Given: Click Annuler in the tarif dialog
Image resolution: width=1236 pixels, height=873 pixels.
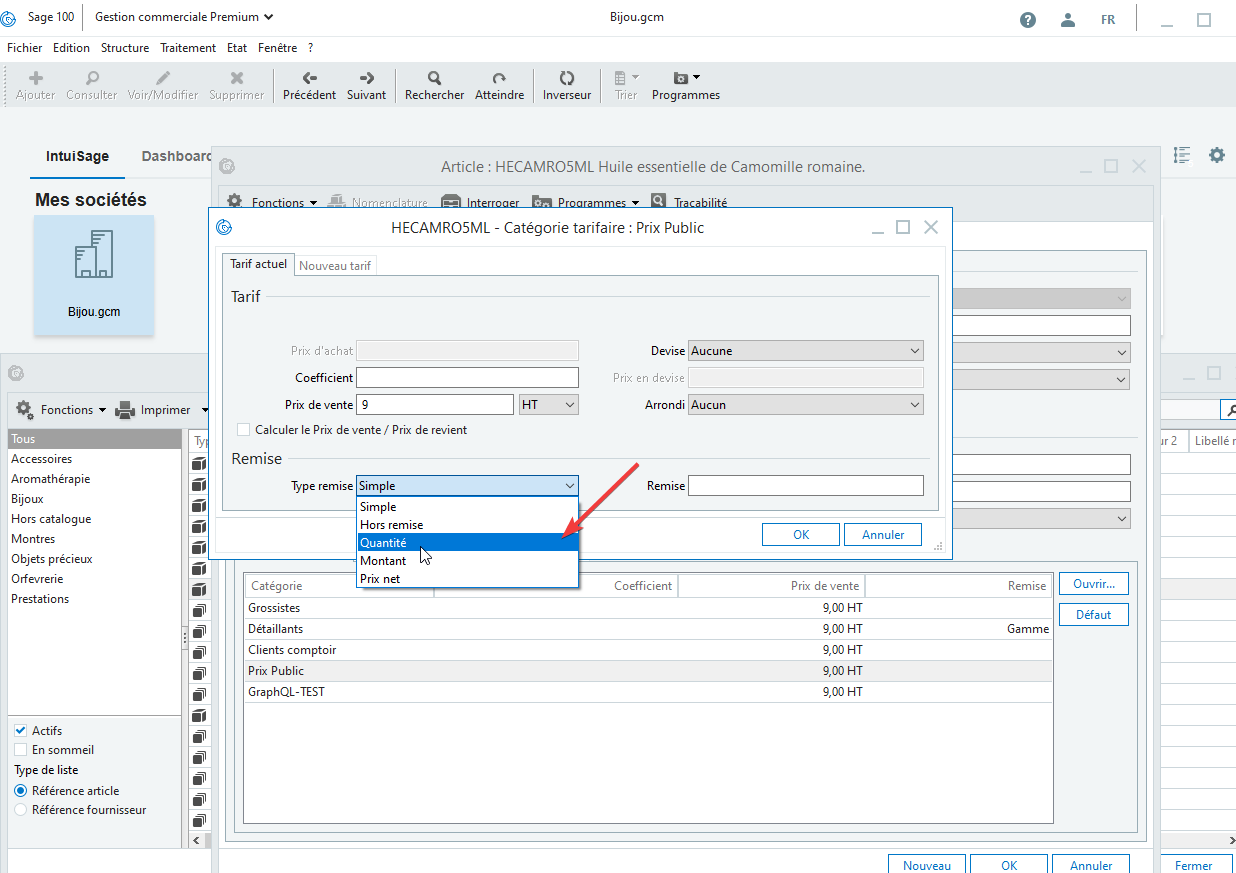Looking at the screenshot, I should (x=883, y=535).
